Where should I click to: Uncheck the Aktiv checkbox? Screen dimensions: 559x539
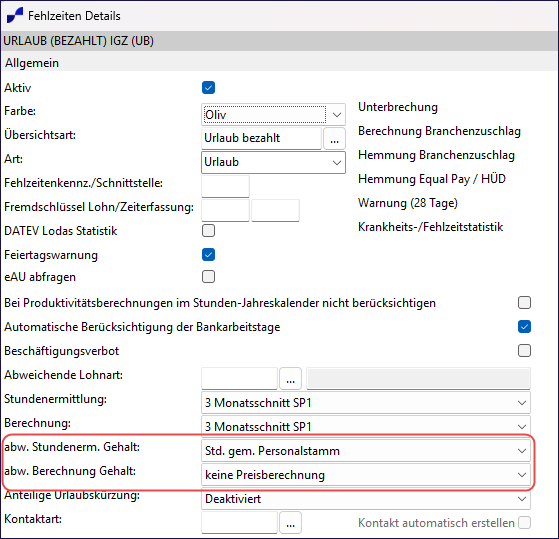coord(208,87)
